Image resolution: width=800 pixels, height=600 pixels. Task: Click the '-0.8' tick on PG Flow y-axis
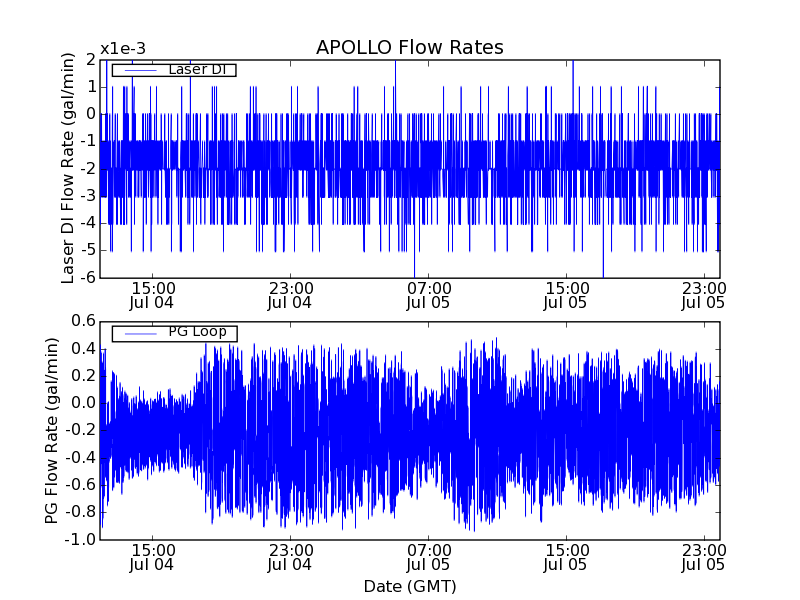pos(81,512)
